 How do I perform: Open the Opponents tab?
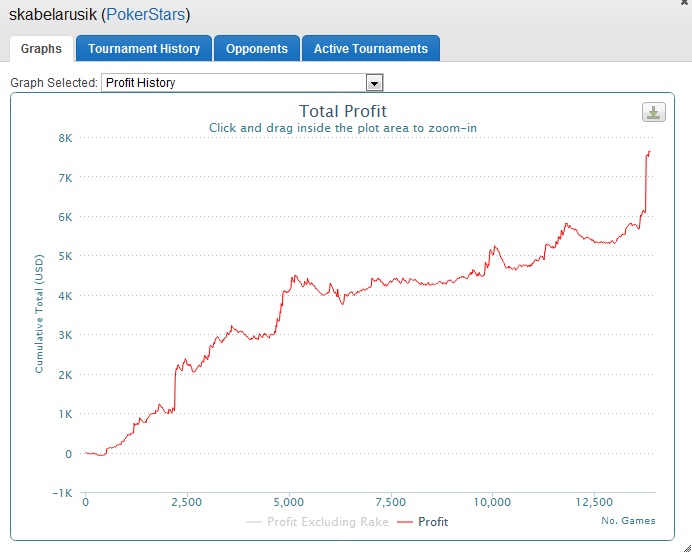[x=257, y=49]
